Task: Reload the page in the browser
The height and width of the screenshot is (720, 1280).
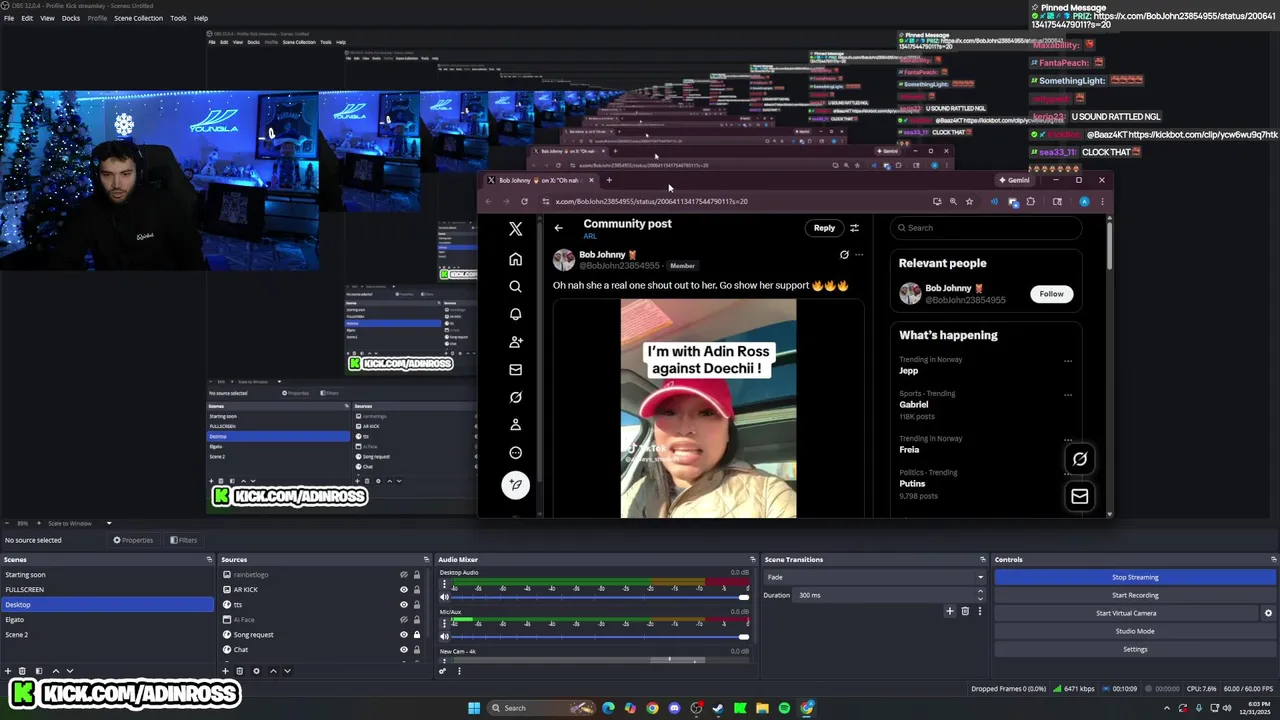Action: pos(524,201)
